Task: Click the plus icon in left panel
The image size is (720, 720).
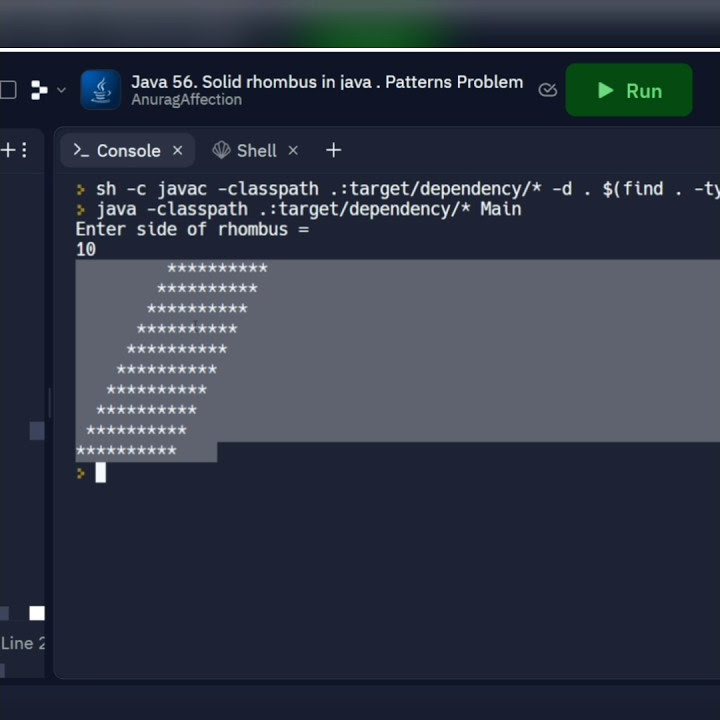Action: point(8,150)
